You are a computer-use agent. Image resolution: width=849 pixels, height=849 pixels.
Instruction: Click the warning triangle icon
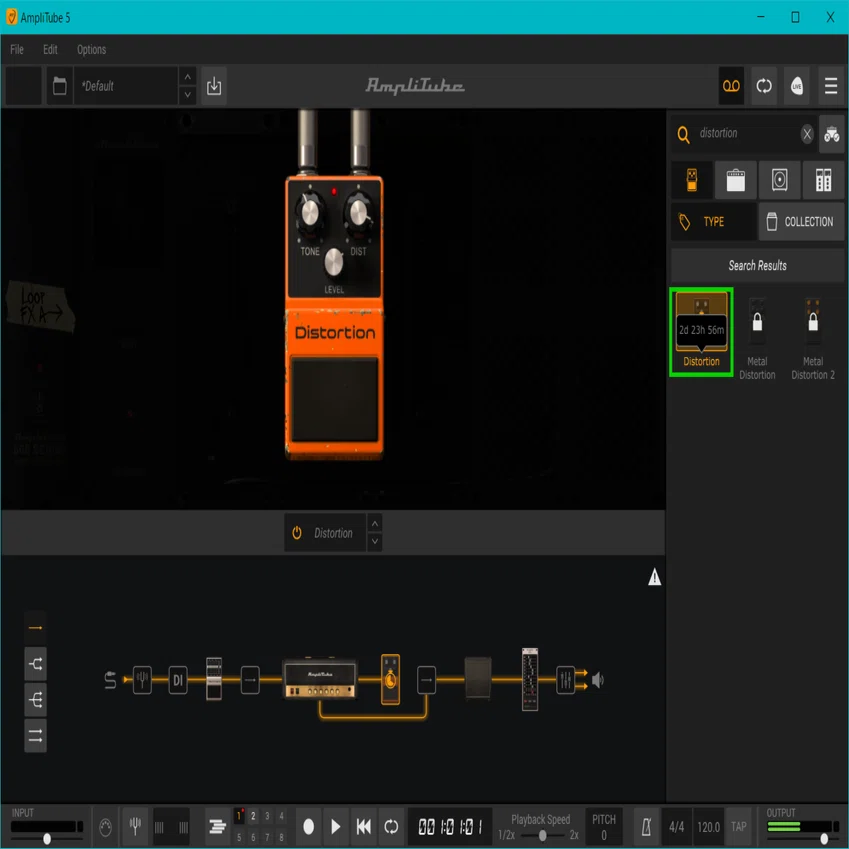coord(654,577)
